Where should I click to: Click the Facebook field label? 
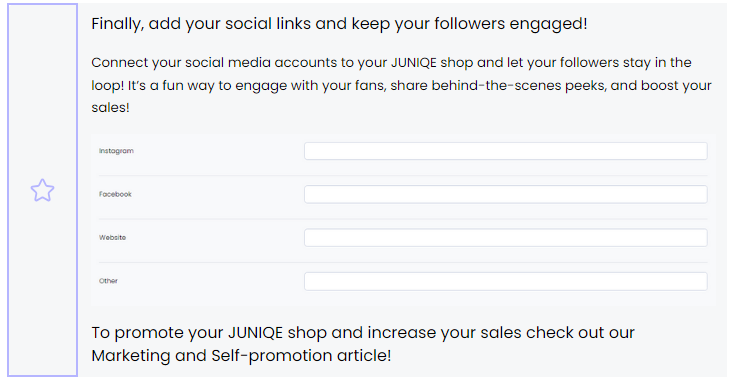tap(115, 194)
